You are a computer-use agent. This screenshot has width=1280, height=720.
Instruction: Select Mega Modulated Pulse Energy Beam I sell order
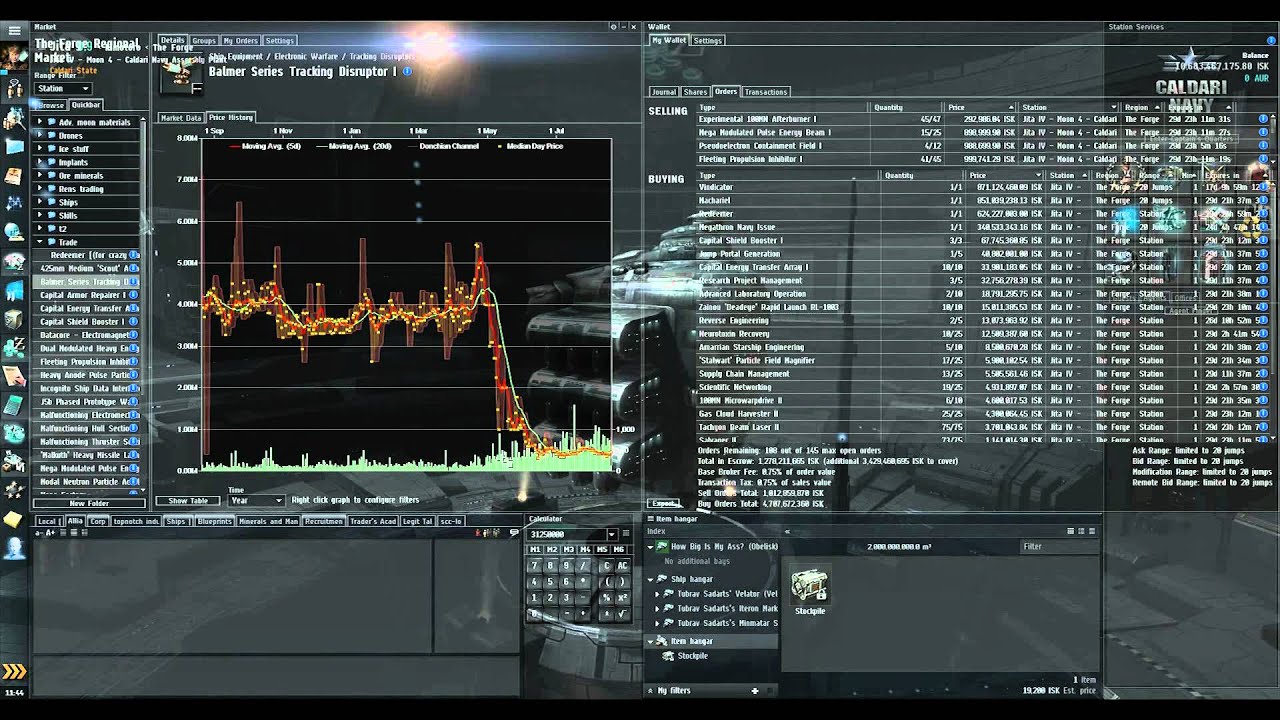[x=982, y=133]
